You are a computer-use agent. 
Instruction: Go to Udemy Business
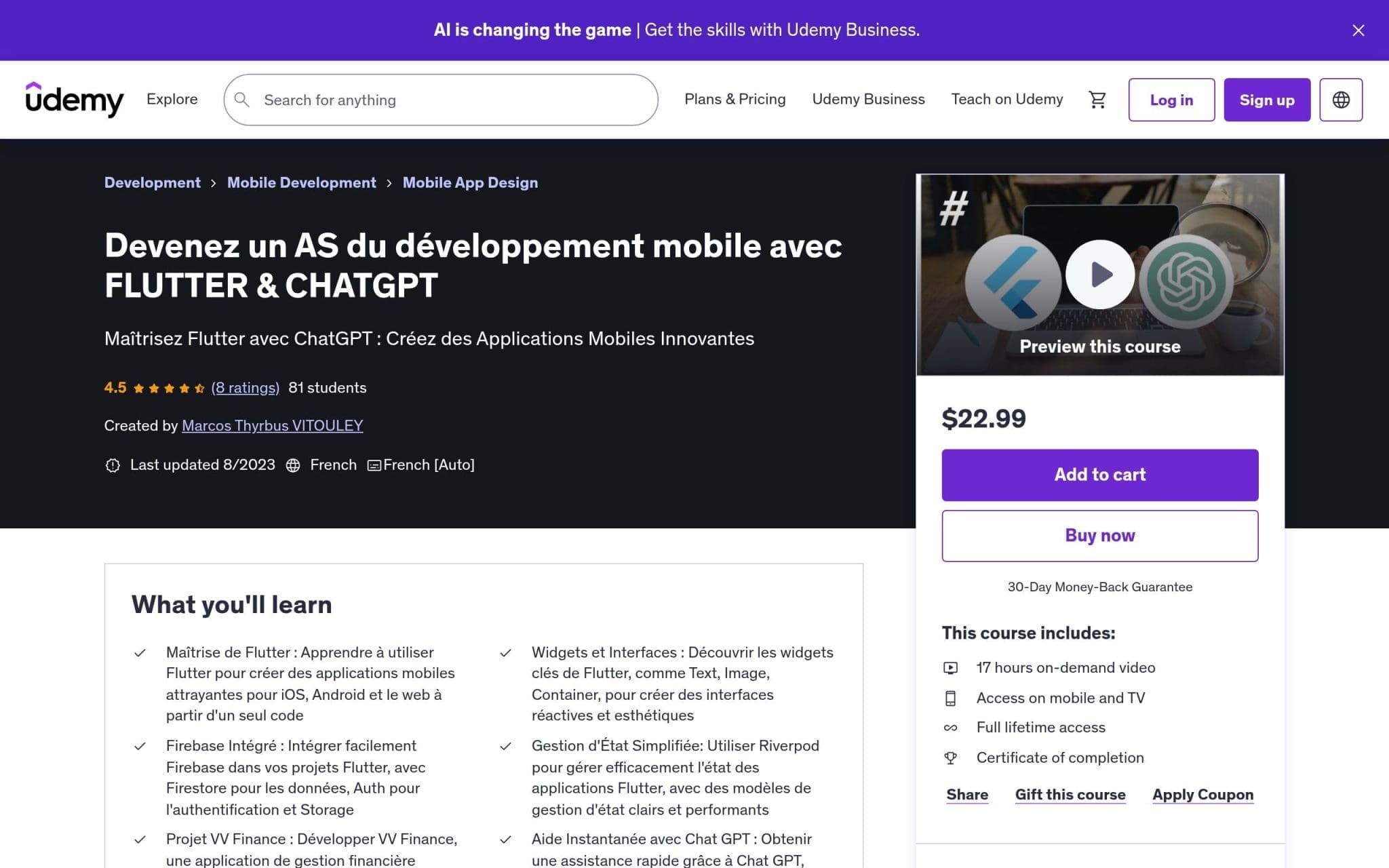coord(868,99)
